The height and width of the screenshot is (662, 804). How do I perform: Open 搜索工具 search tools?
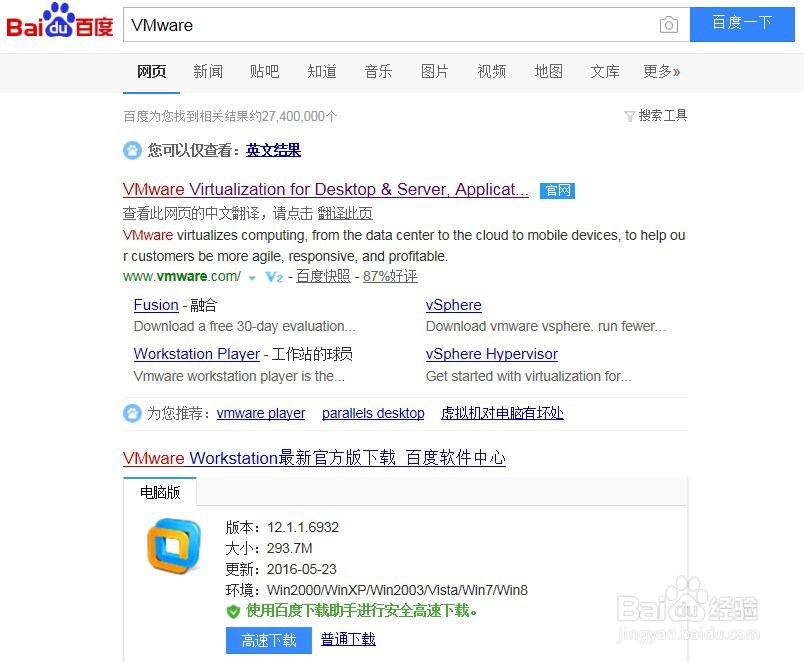[662, 115]
